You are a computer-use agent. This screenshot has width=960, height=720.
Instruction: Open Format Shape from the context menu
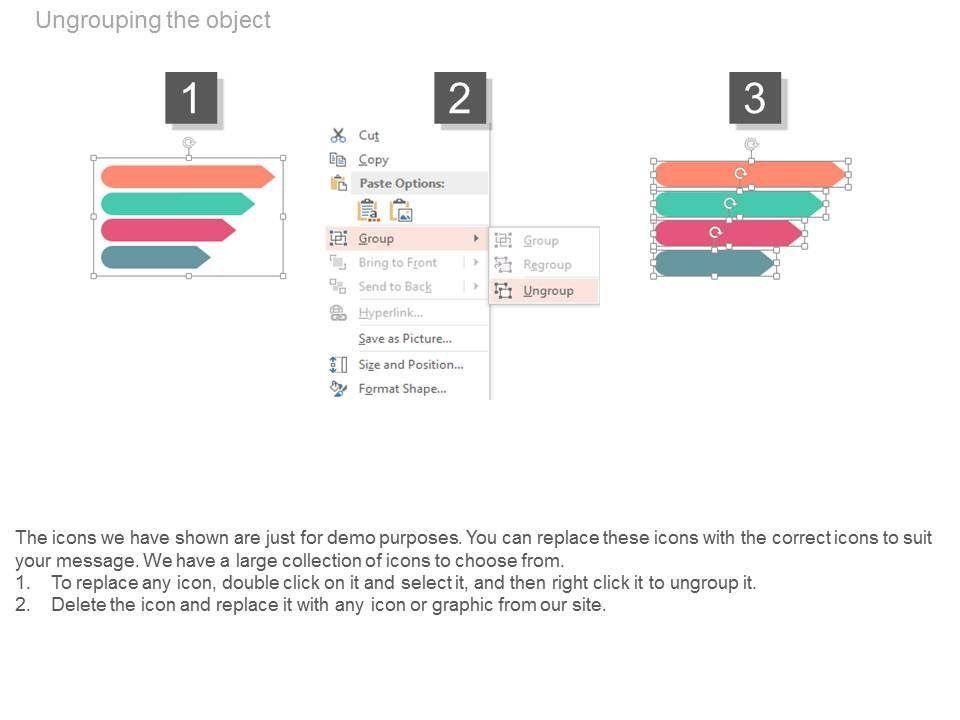point(402,388)
